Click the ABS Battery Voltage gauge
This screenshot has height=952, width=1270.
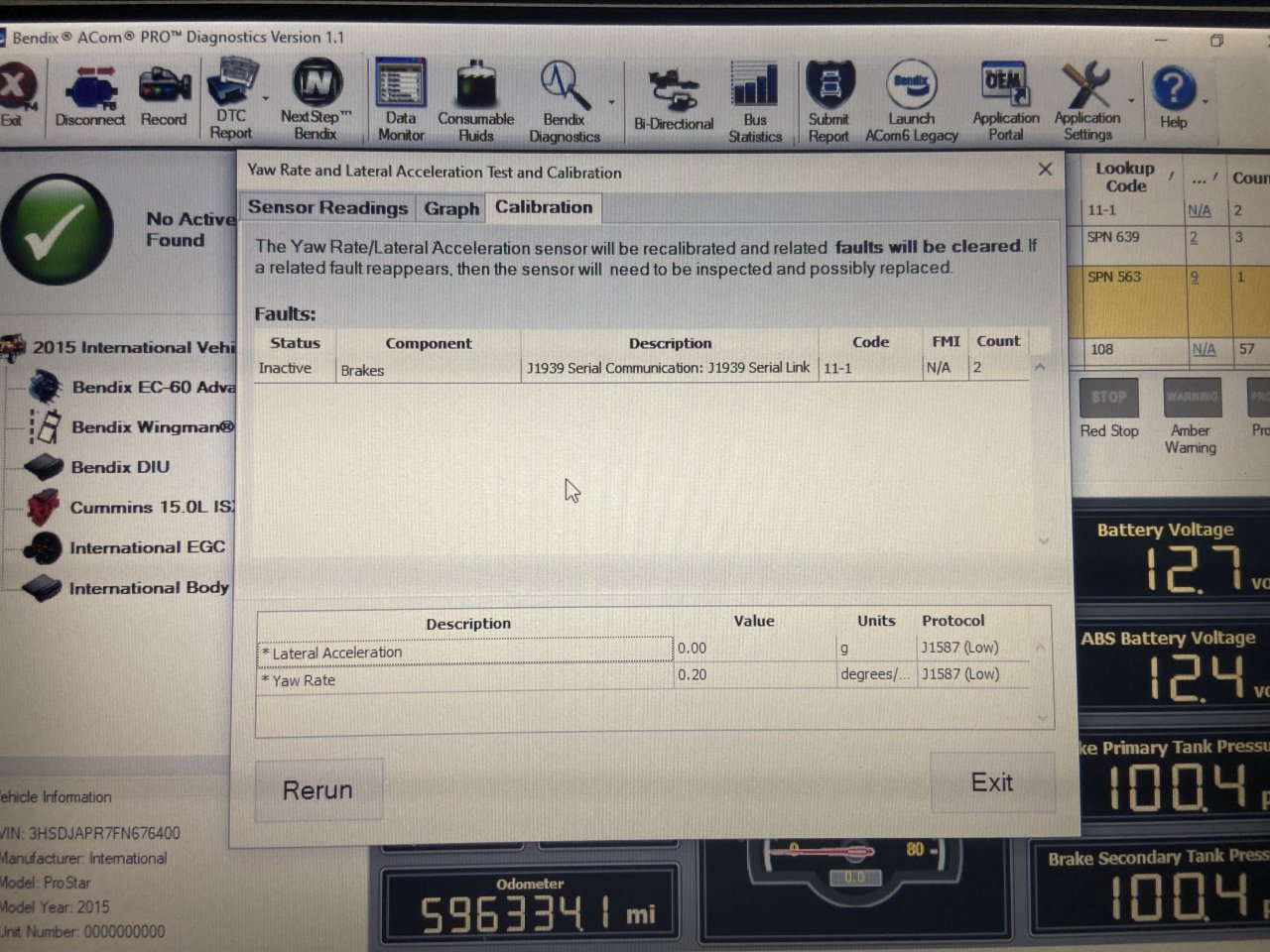[1175, 666]
